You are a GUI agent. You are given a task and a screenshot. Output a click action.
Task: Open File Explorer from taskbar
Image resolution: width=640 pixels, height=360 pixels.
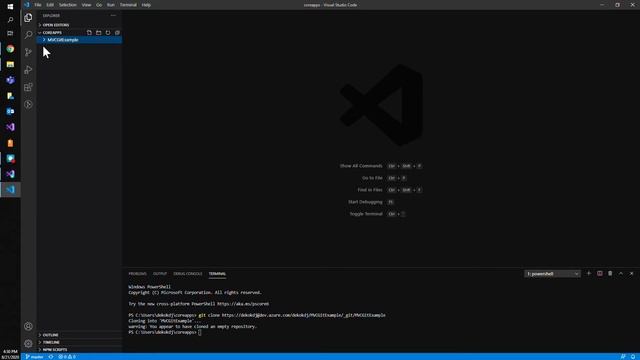[x=10, y=64]
